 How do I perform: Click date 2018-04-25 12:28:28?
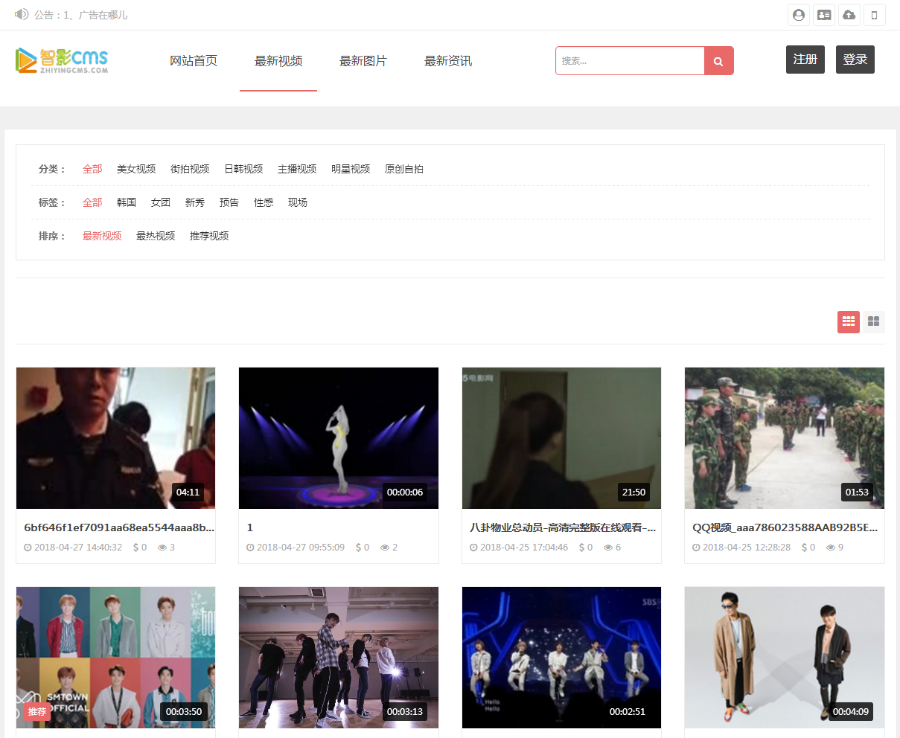coord(747,547)
